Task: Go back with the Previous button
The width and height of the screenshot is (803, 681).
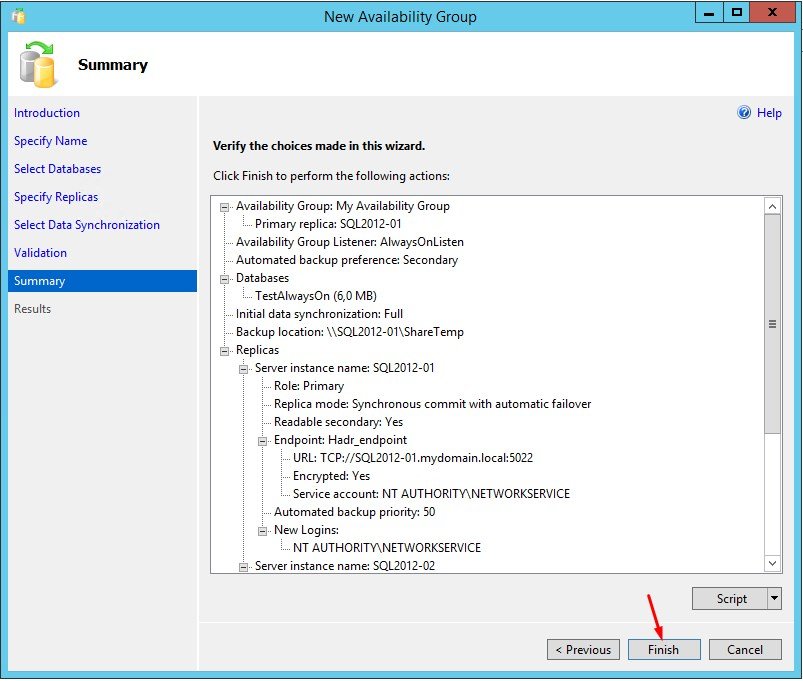Action: coord(583,649)
